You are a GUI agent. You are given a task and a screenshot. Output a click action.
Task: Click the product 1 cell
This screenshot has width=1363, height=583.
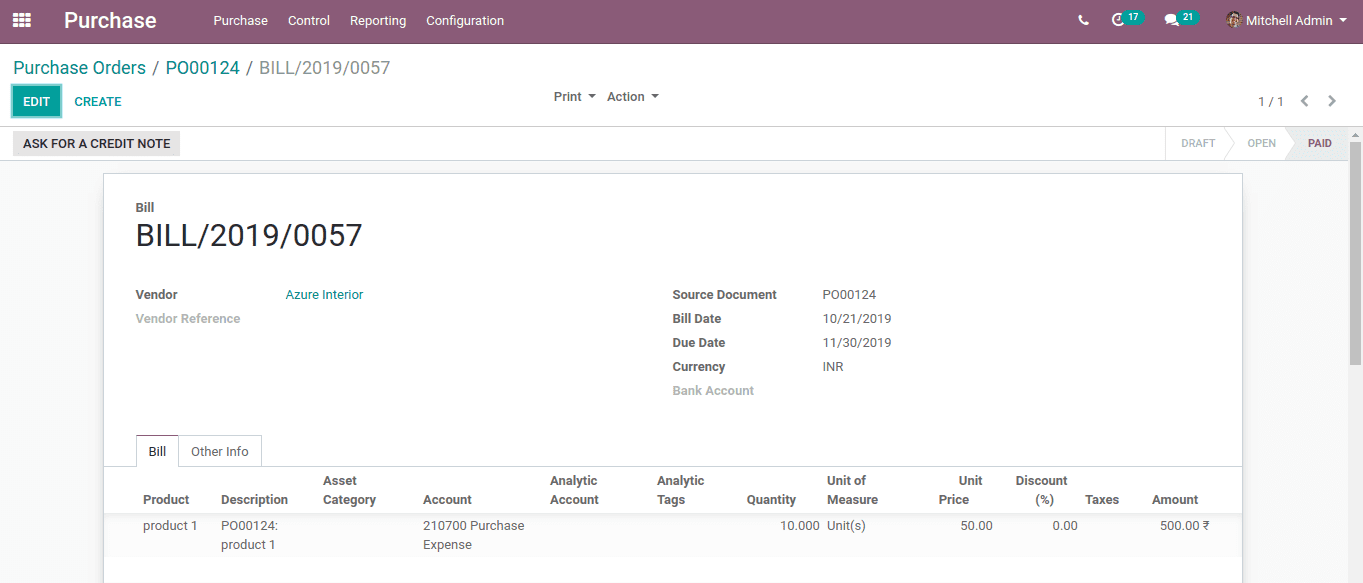[x=170, y=526]
